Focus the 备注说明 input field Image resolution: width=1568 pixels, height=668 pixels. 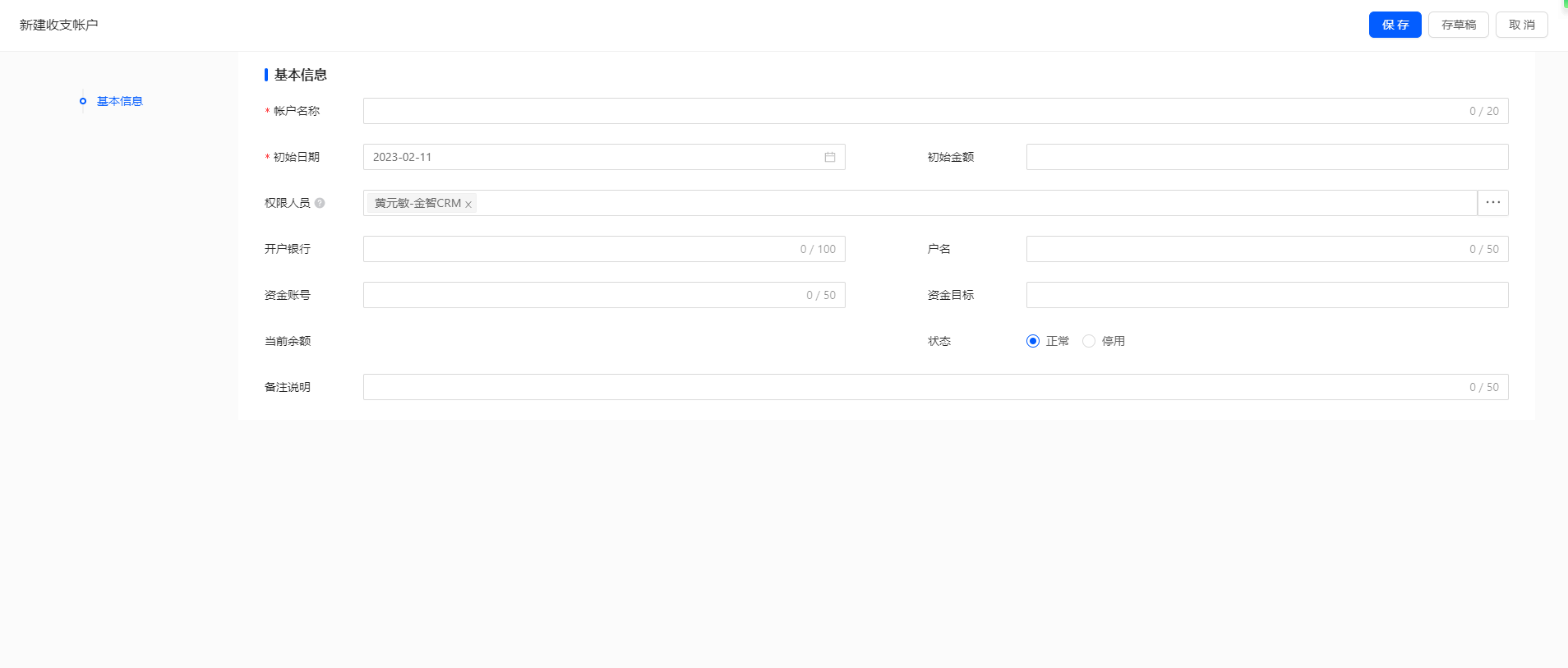(x=936, y=387)
